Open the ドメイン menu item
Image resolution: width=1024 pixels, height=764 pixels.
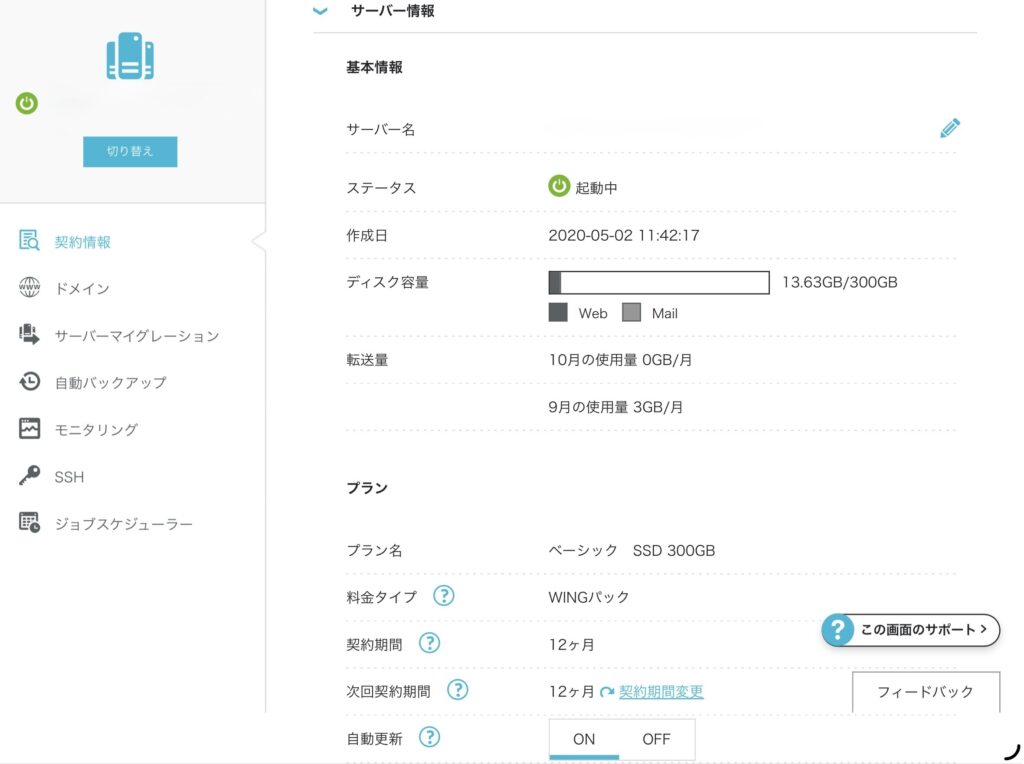pos(82,289)
